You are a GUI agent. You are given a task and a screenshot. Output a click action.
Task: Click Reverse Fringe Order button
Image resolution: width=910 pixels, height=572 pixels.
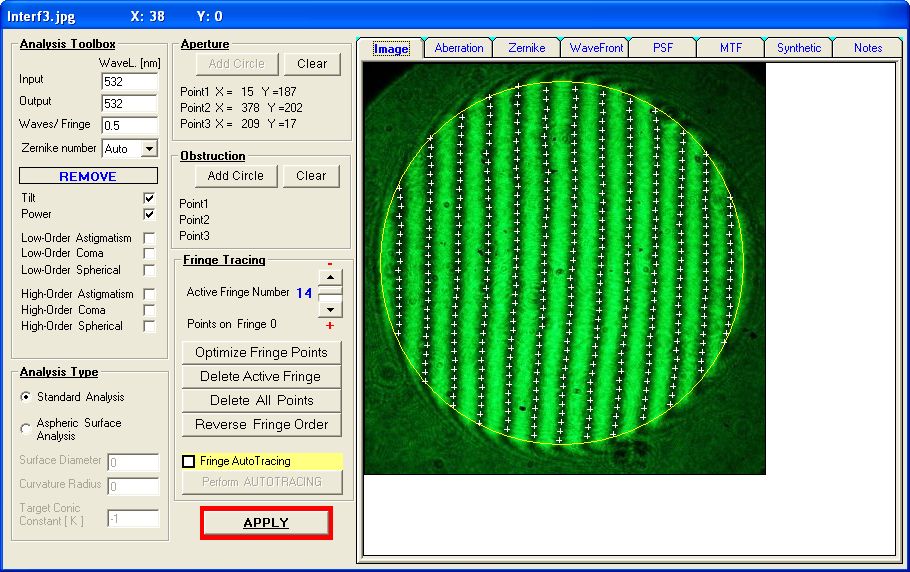261,425
